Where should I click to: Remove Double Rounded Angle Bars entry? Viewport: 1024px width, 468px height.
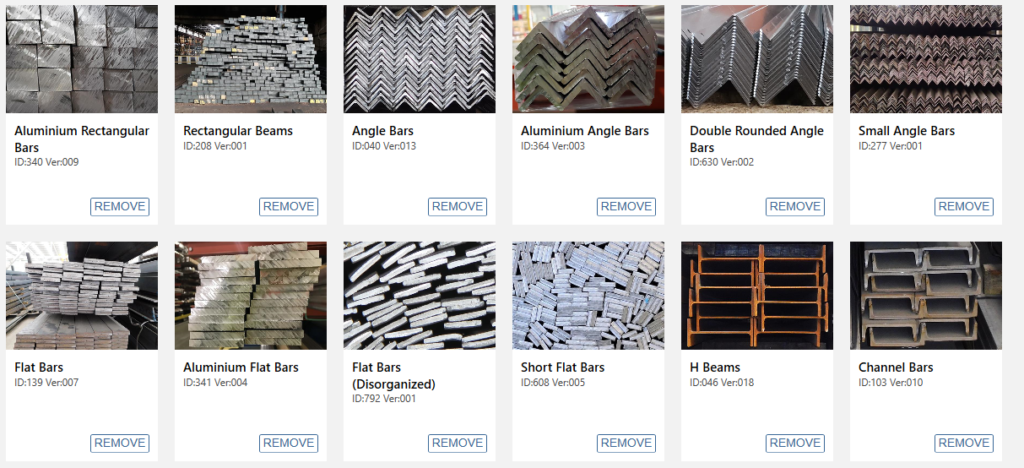point(795,207)
